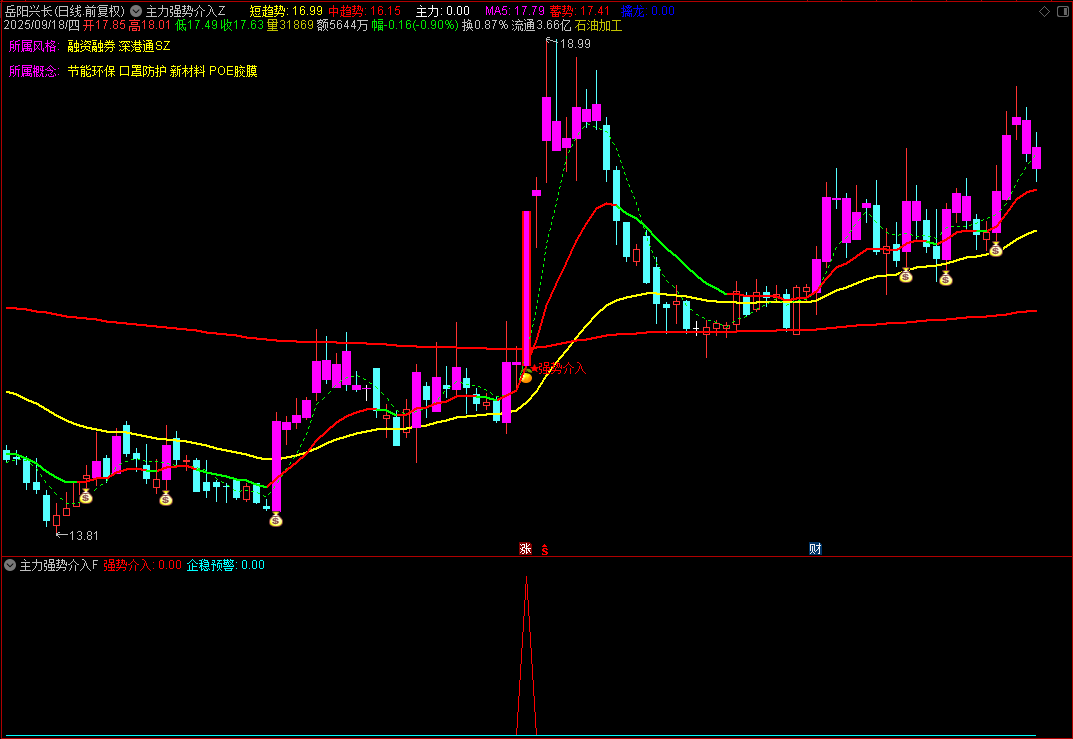Click the 强势介入: 0.00 sub-panel value
The width and height of the screenshot is (1073, 739).
pos(142,565)
